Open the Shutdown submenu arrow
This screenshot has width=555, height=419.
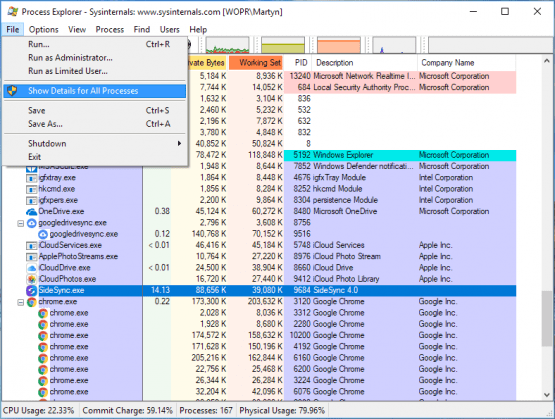pyautogui.click(x=179, y=143)
